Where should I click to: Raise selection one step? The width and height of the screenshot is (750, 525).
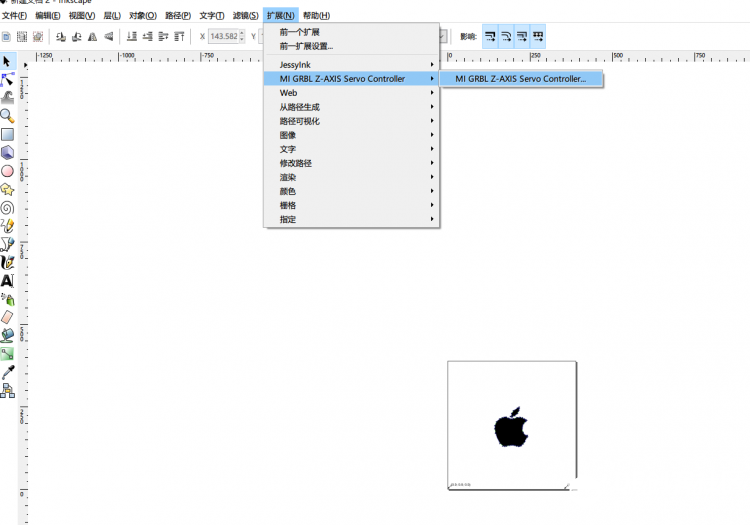click(164, 36)
